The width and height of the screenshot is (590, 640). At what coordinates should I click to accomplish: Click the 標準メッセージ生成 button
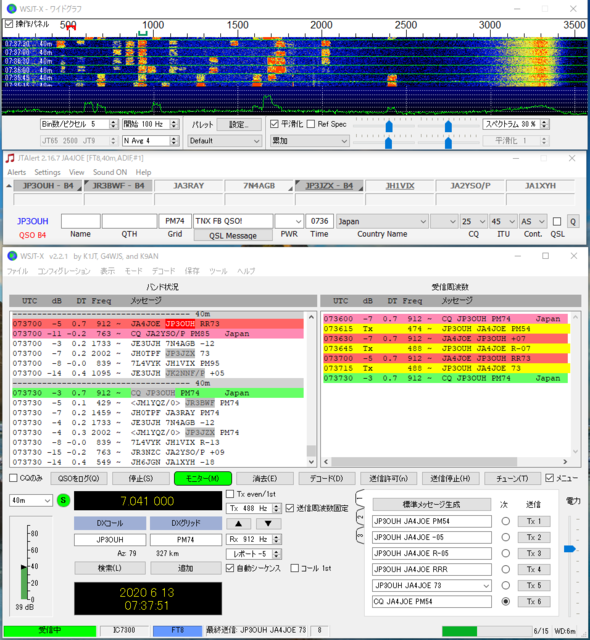pyautogui.click(x=431, y=504)
